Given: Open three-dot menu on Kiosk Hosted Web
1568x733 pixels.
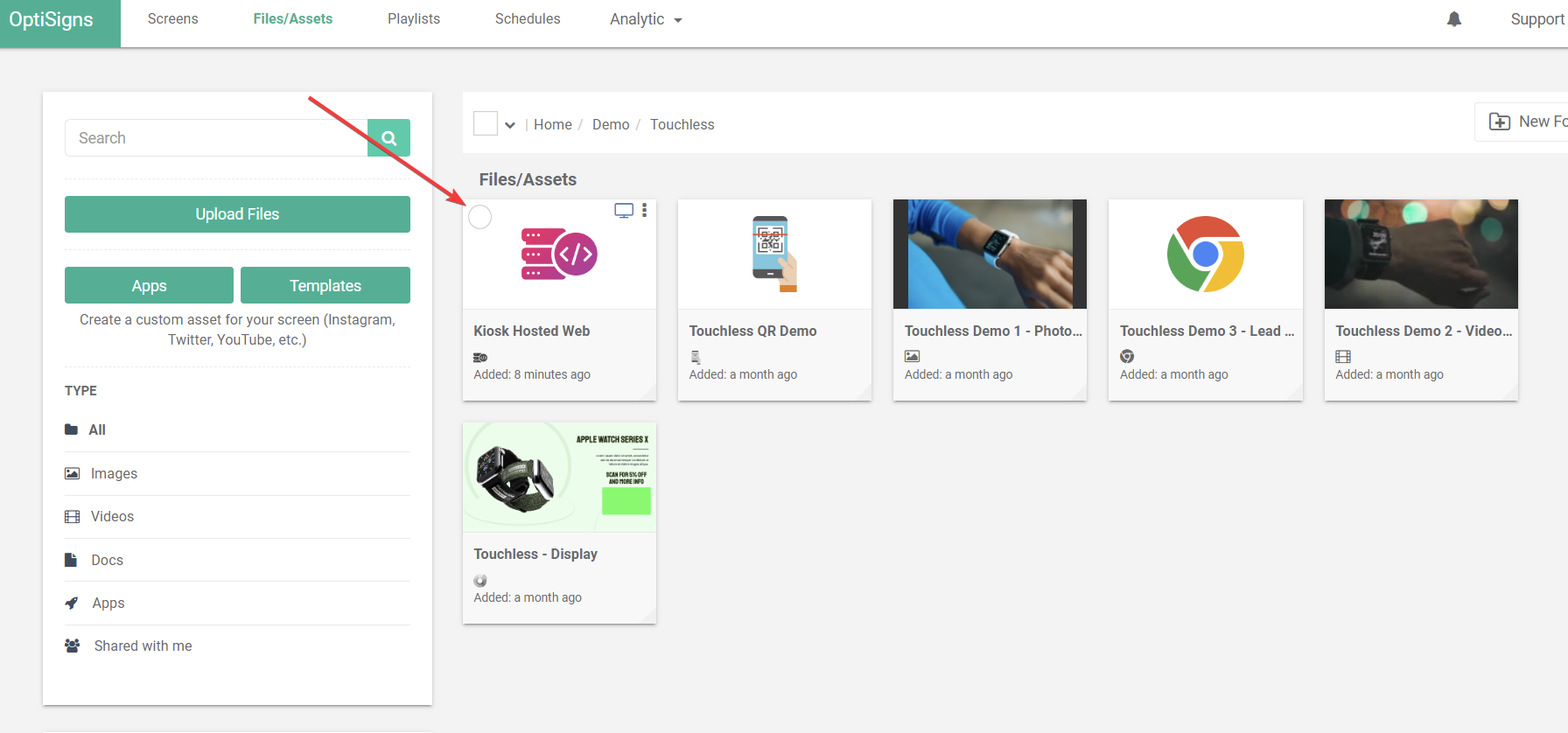Looking at the screenshot, I should 645,210.
